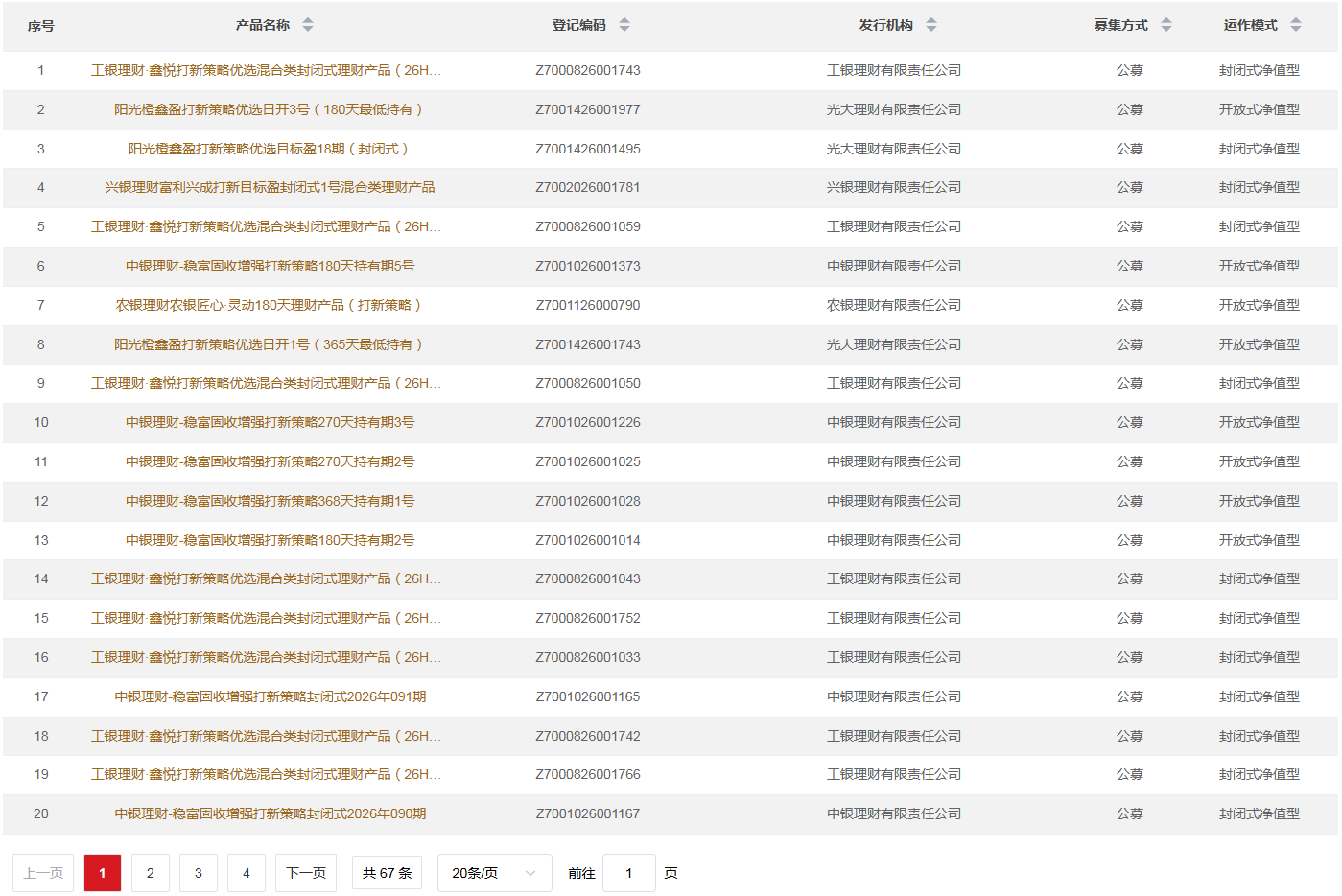Select registration code Z7000826001059
This screenshot has height=896, width=1342.
pyautogui.click(x=588, y=226)
